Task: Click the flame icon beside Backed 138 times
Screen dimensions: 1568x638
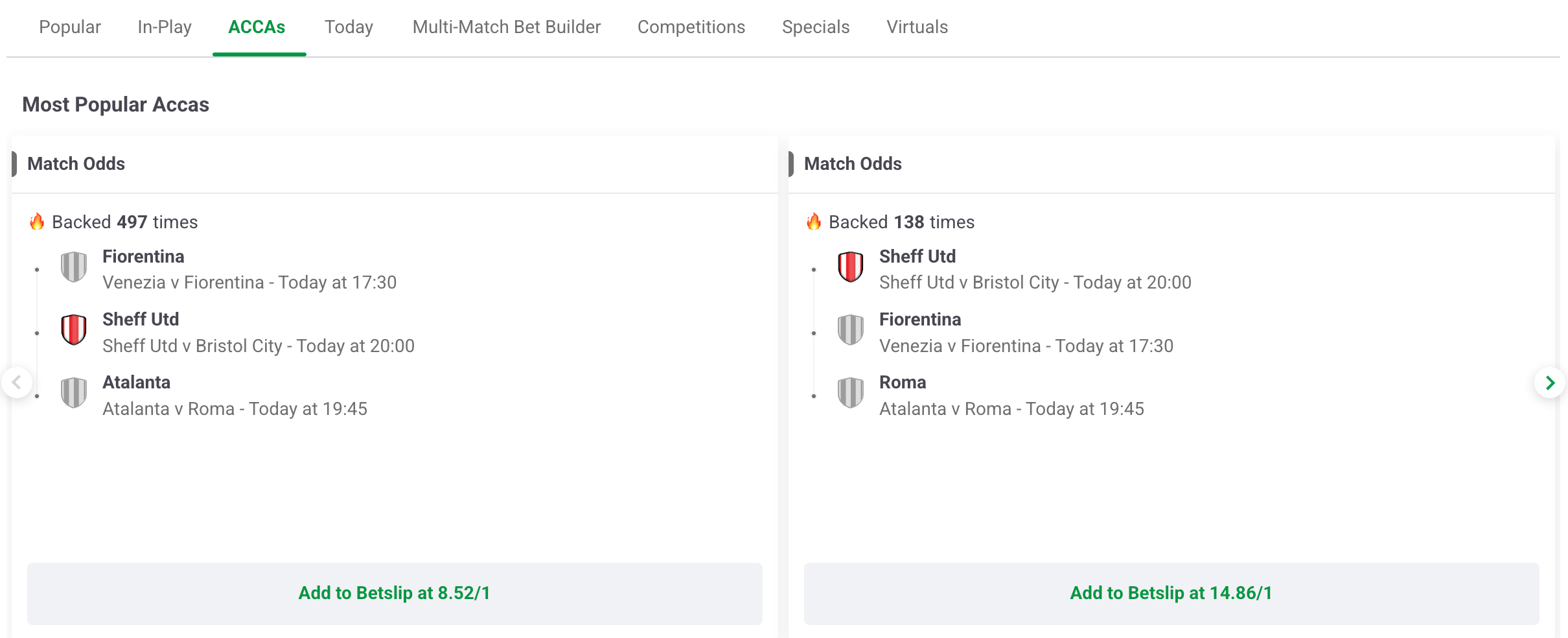Action: (x=814, y=222)
